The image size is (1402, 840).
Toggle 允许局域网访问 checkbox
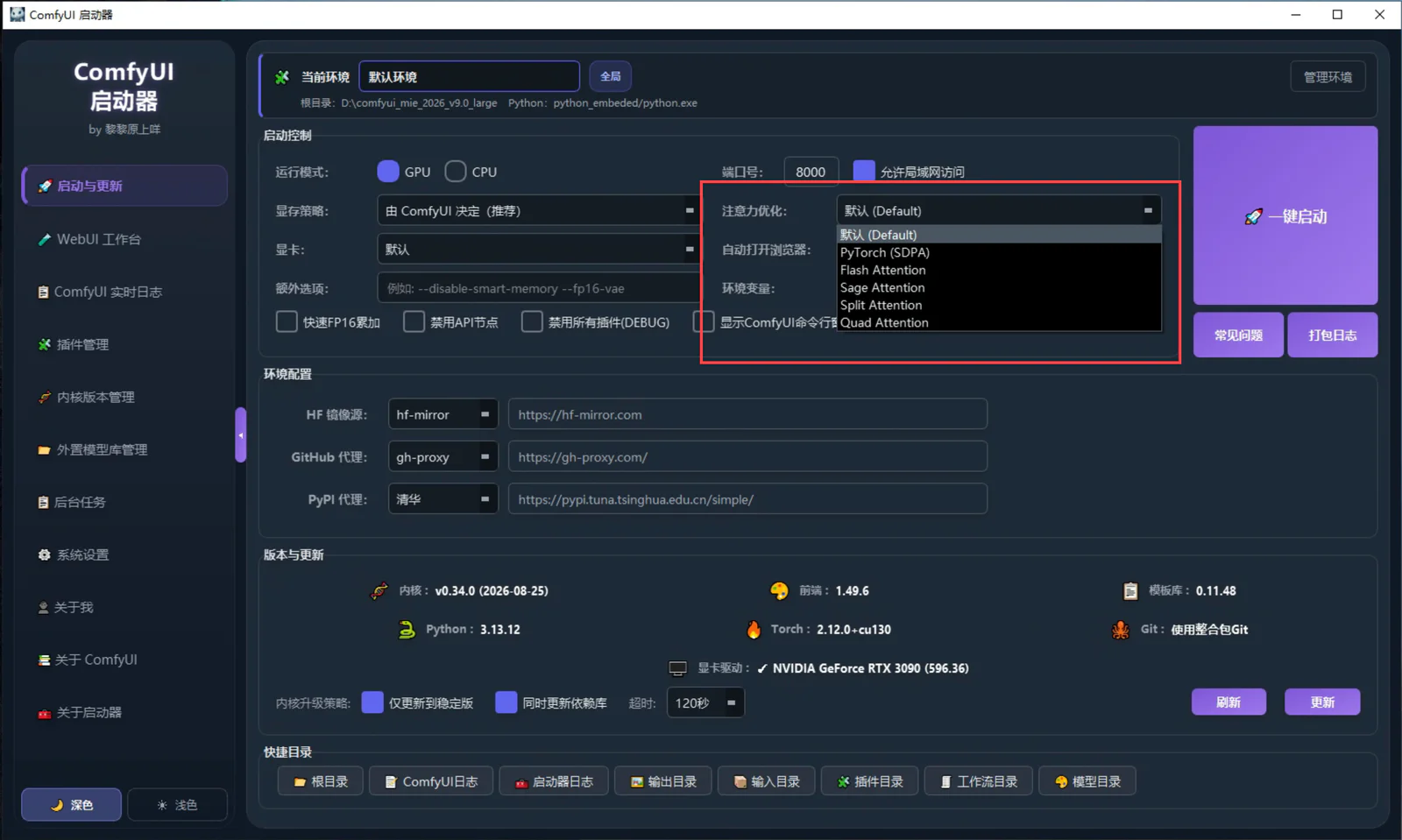point(864,171)
